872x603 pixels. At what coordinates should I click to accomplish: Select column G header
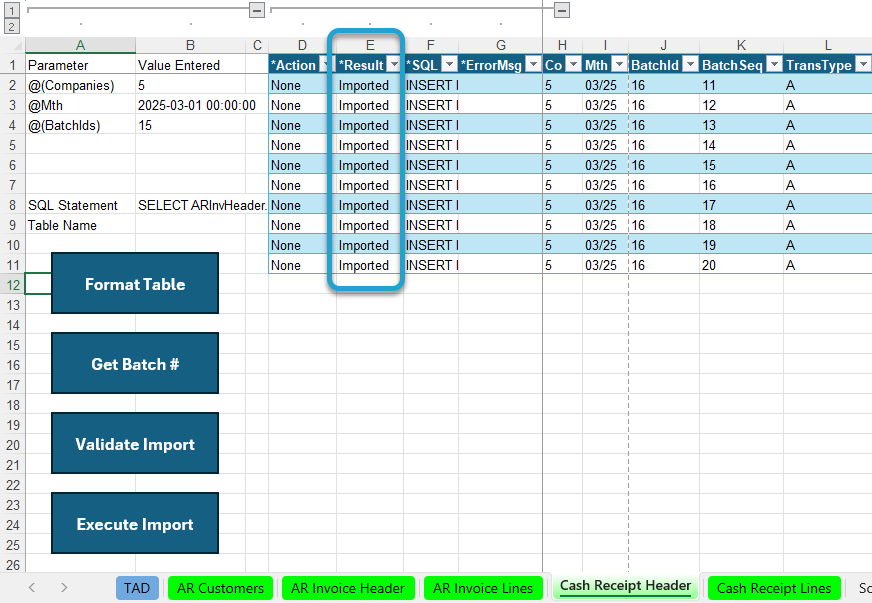click(x=501, y=46)
